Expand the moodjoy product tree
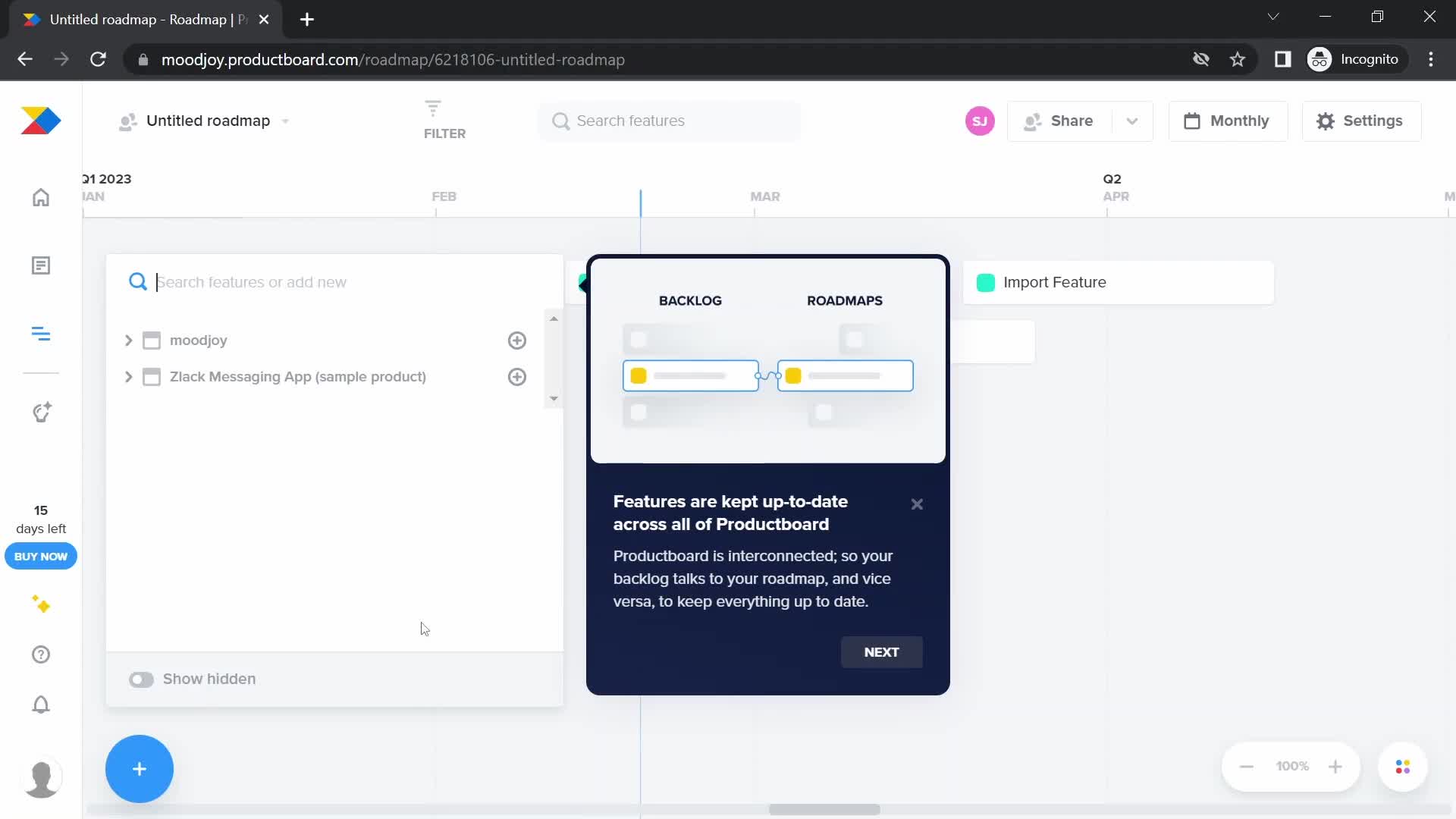Image resolution: width=1456 pixels, height=819 pixels. pos(128,340)
